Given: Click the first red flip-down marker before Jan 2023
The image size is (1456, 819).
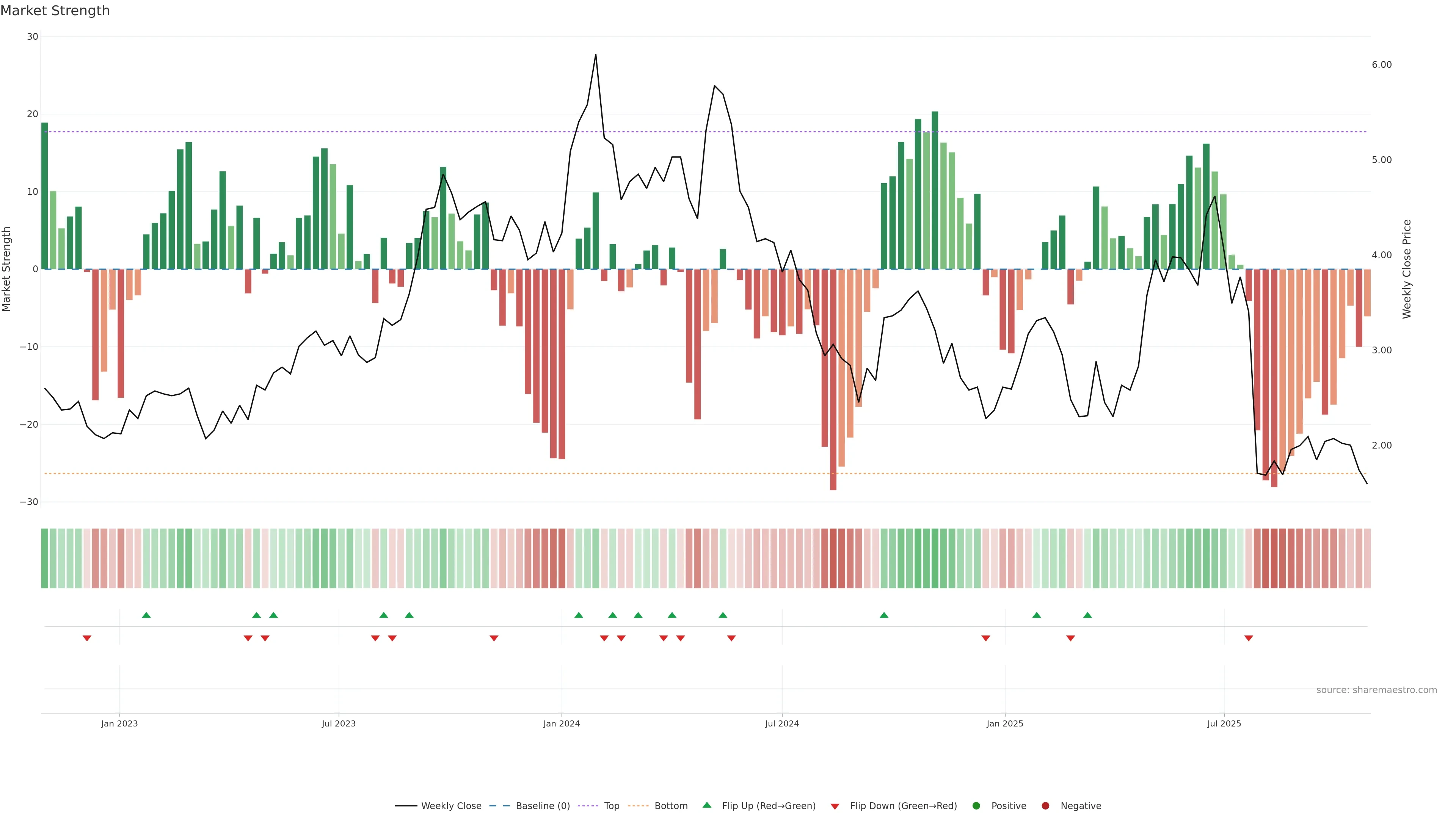Looking at the screenshot, I should [87, 638].
